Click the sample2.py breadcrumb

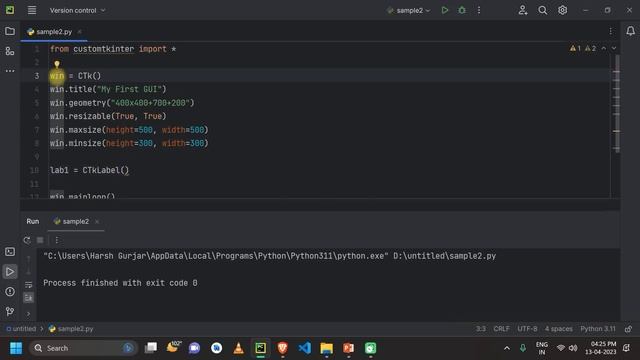coord(71,329)
